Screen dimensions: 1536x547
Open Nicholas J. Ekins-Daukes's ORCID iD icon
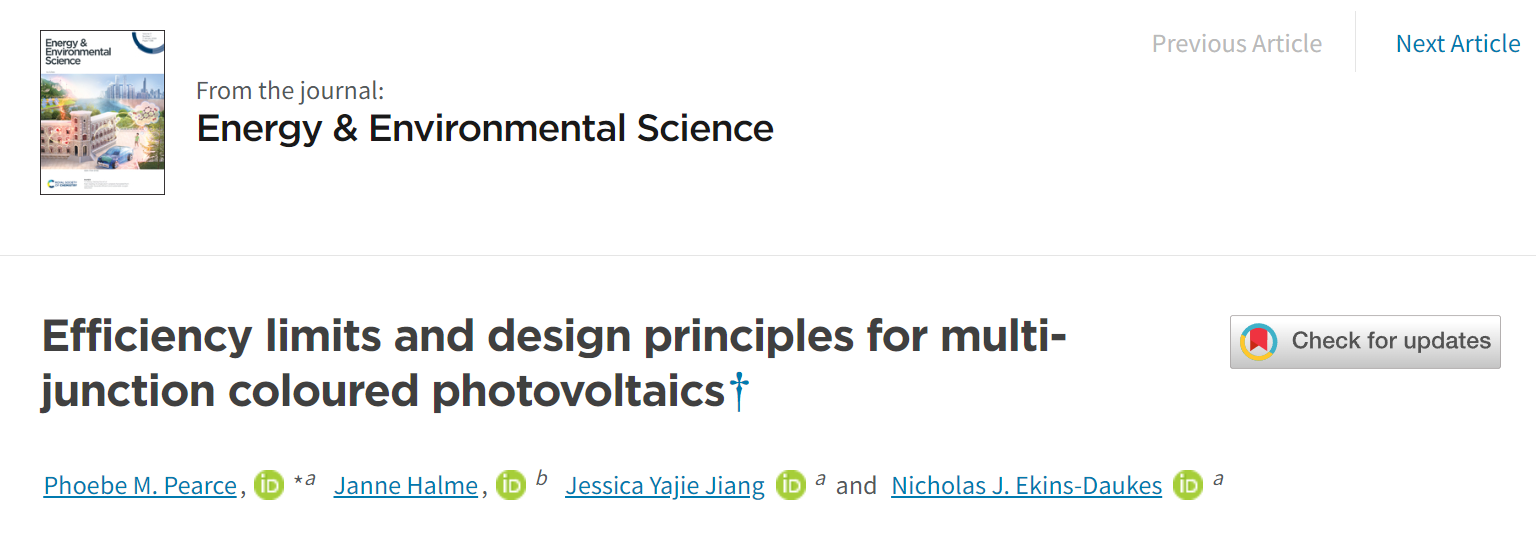1188,485
